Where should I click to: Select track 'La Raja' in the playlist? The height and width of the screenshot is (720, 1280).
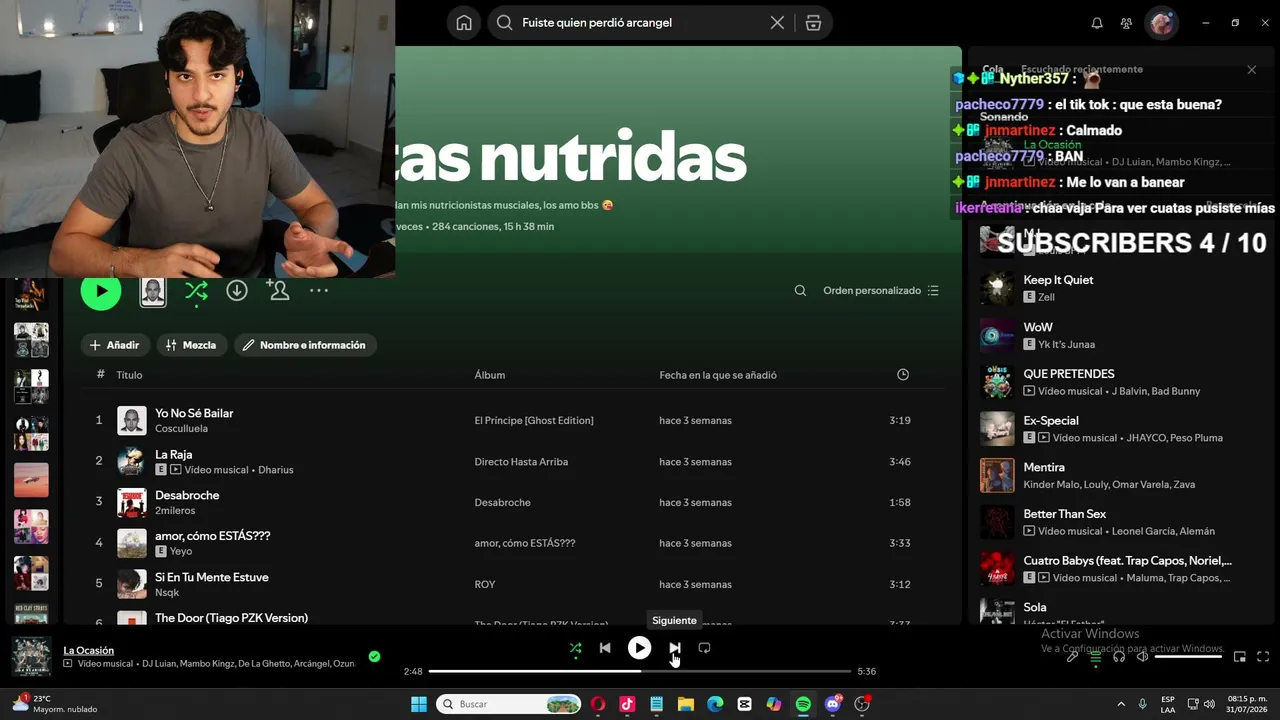[x=174, y=454]
